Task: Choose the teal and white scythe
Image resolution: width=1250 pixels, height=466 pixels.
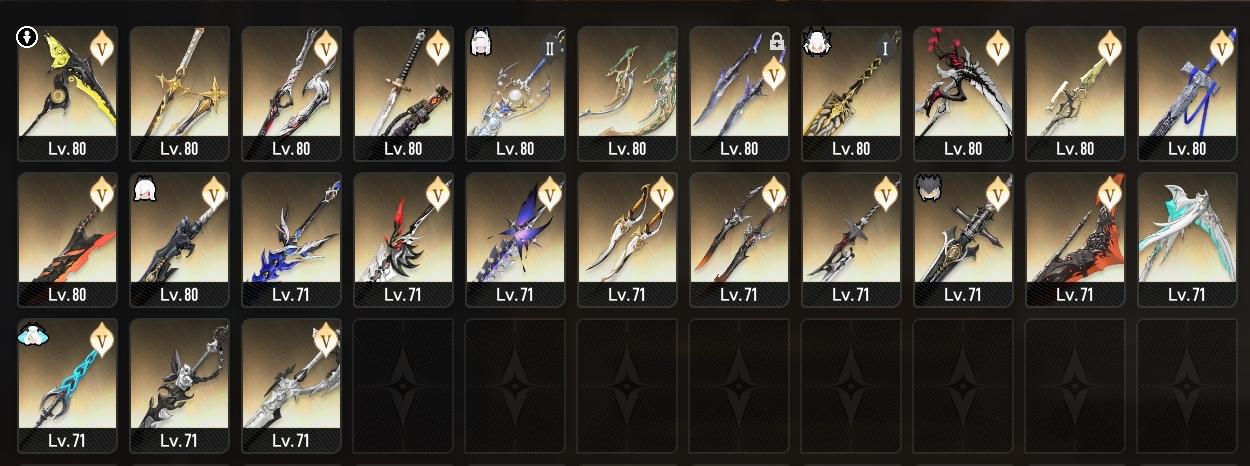Action: coord(1187,239)
